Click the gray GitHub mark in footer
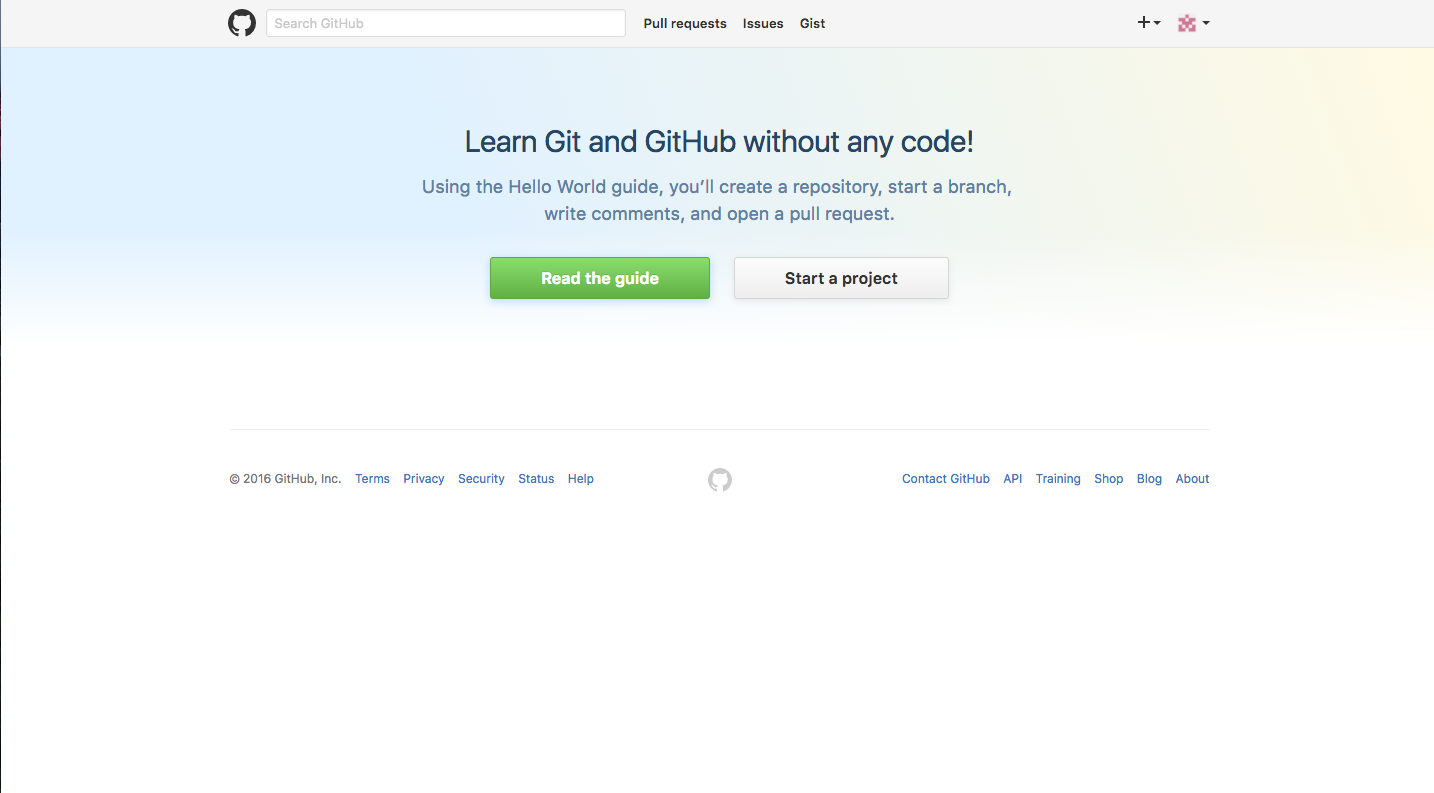 pyautogui.click(x=720, y=480)
